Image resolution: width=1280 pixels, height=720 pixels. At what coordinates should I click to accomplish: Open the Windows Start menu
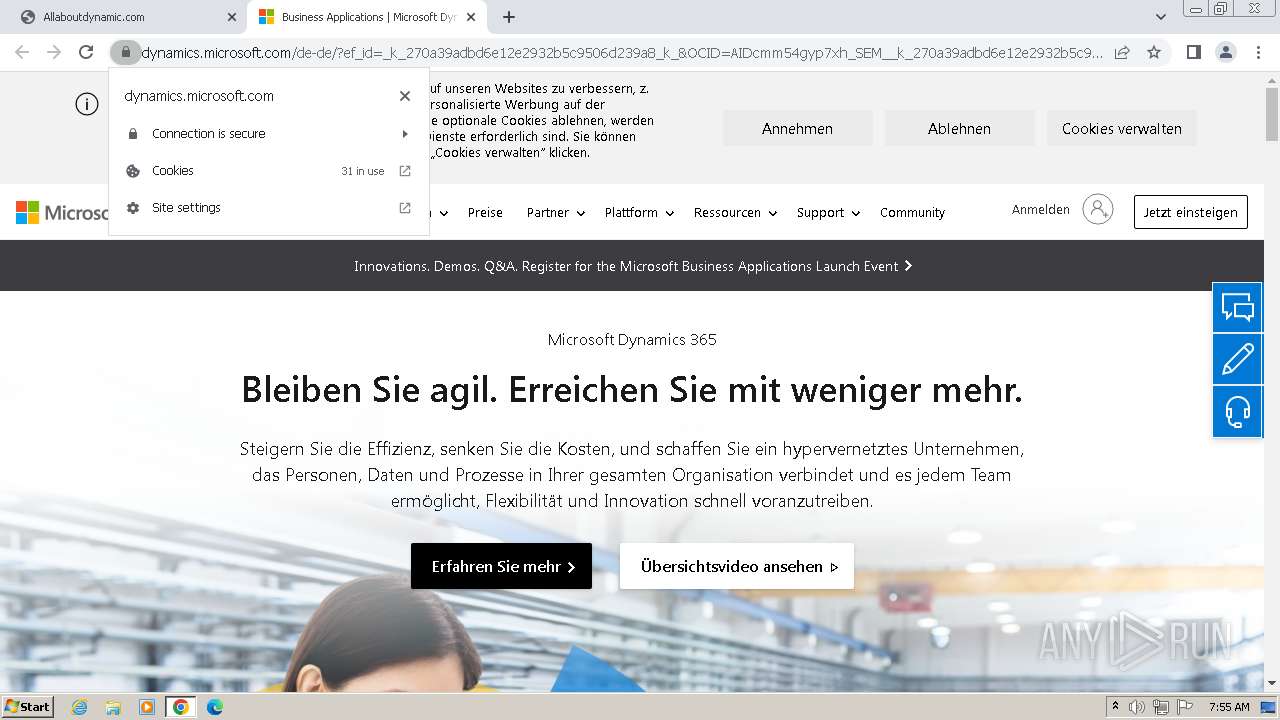[28, 706]
